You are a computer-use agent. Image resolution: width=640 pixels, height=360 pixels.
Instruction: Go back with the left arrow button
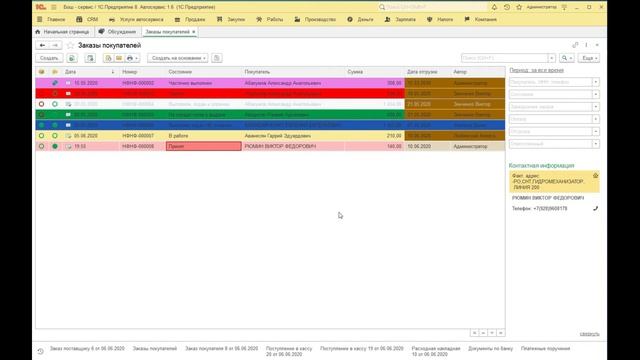(x=42, y=45)
